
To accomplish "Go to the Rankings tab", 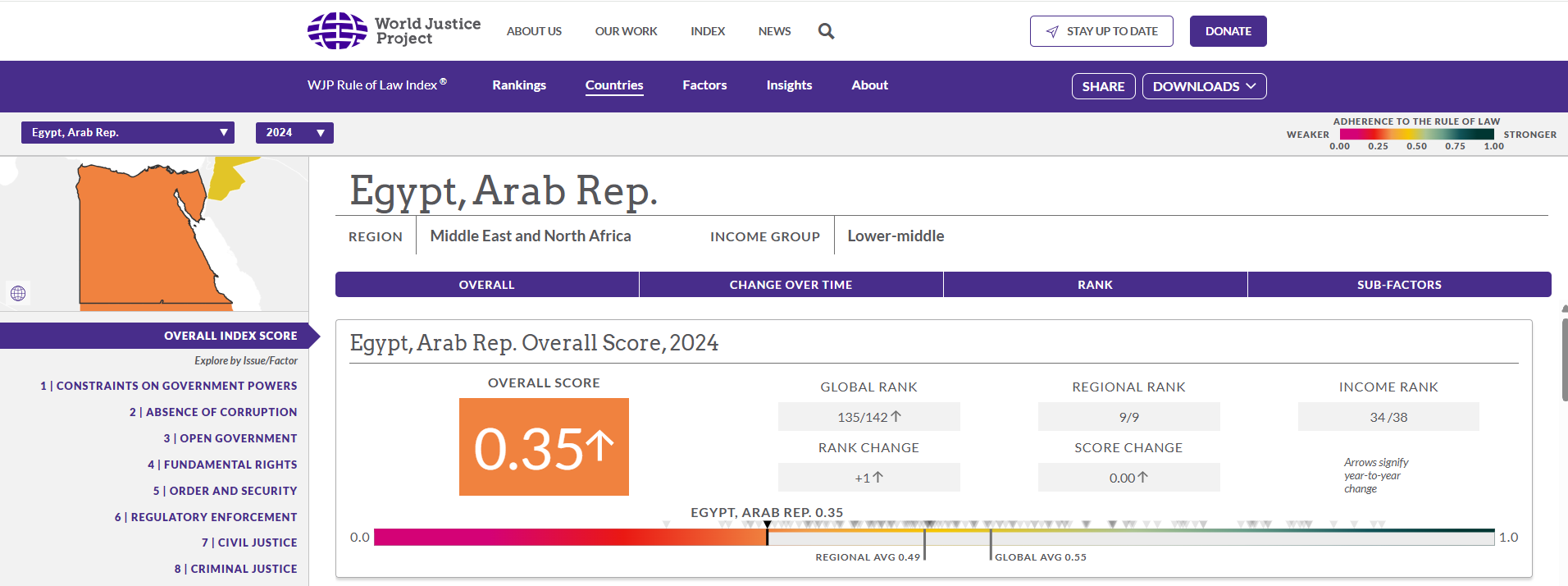I will [x=519, y=85].
